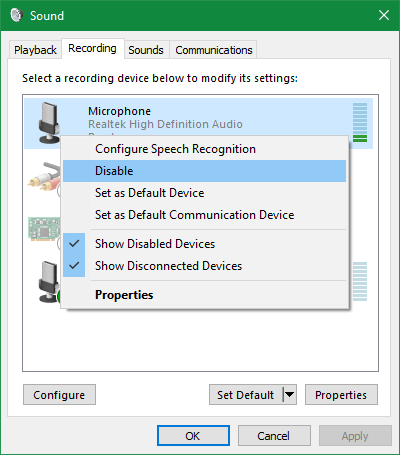
Task: Click the Microphone volume level meter
Action: (x=360, y=122)
